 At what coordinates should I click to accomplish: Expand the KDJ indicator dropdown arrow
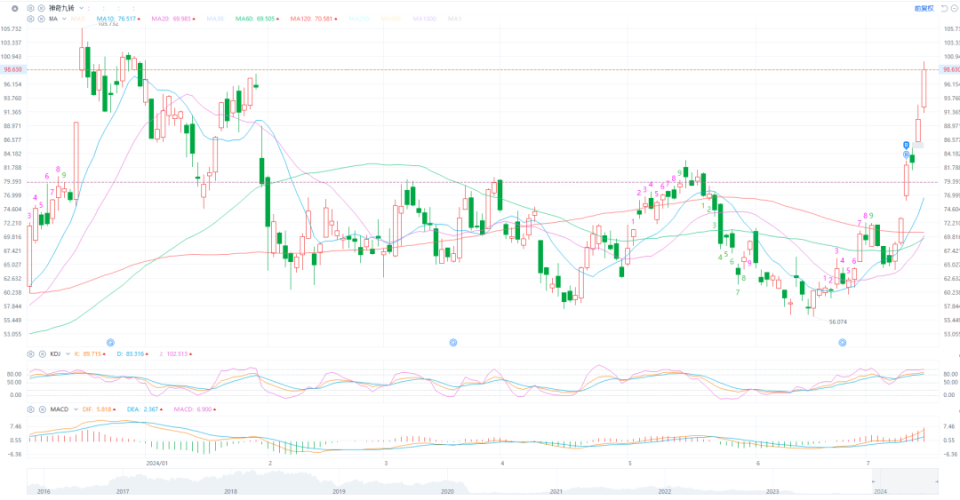tap(67, 354)
